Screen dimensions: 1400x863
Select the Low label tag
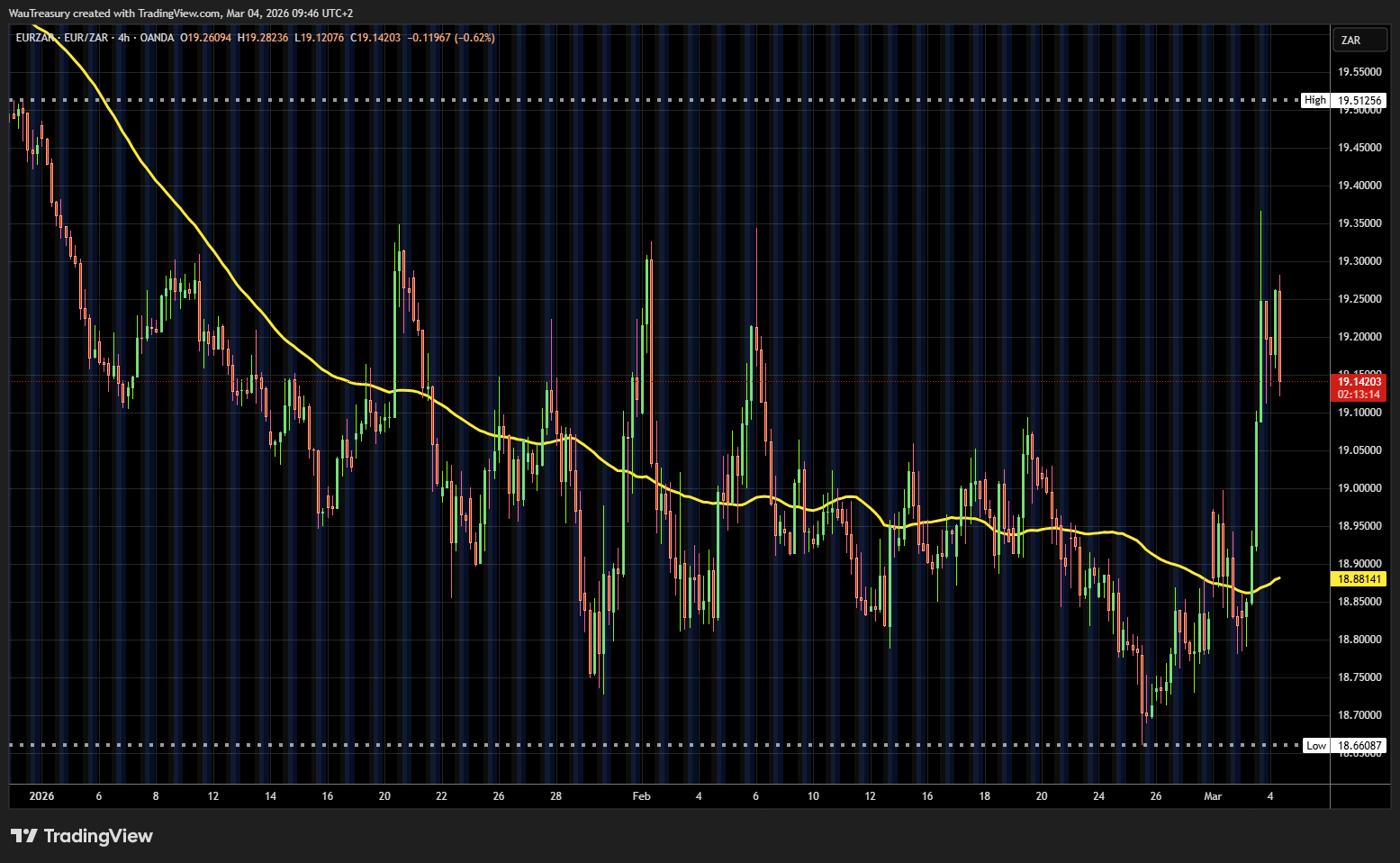pyautogui.click(x=1316, y=745)
